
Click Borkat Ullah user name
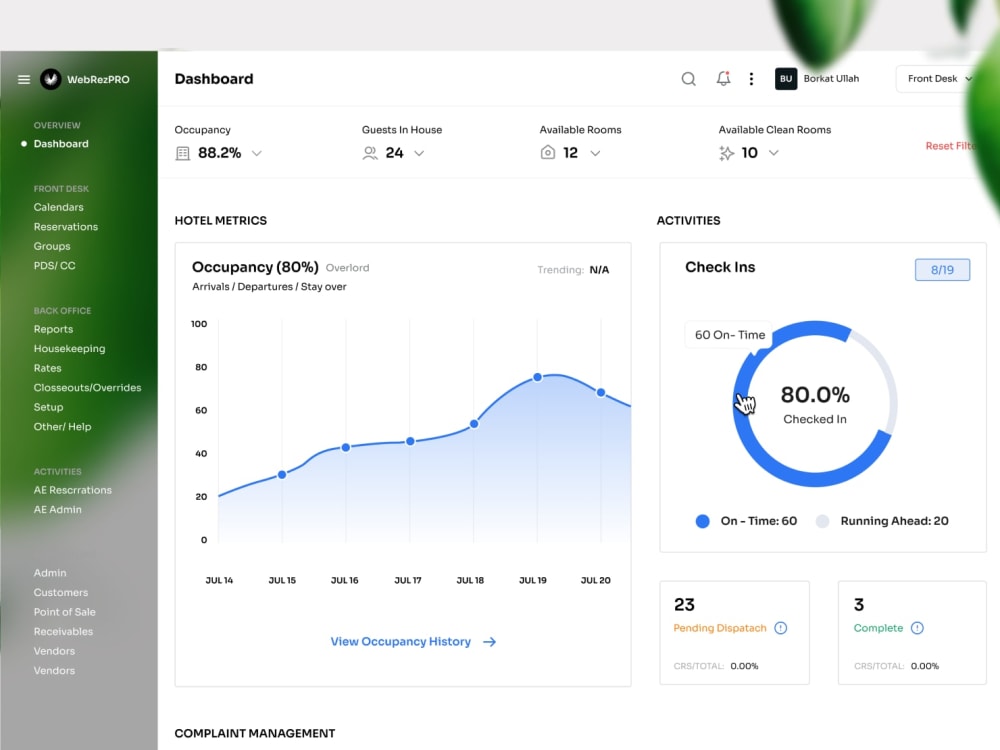click(831, 78)
